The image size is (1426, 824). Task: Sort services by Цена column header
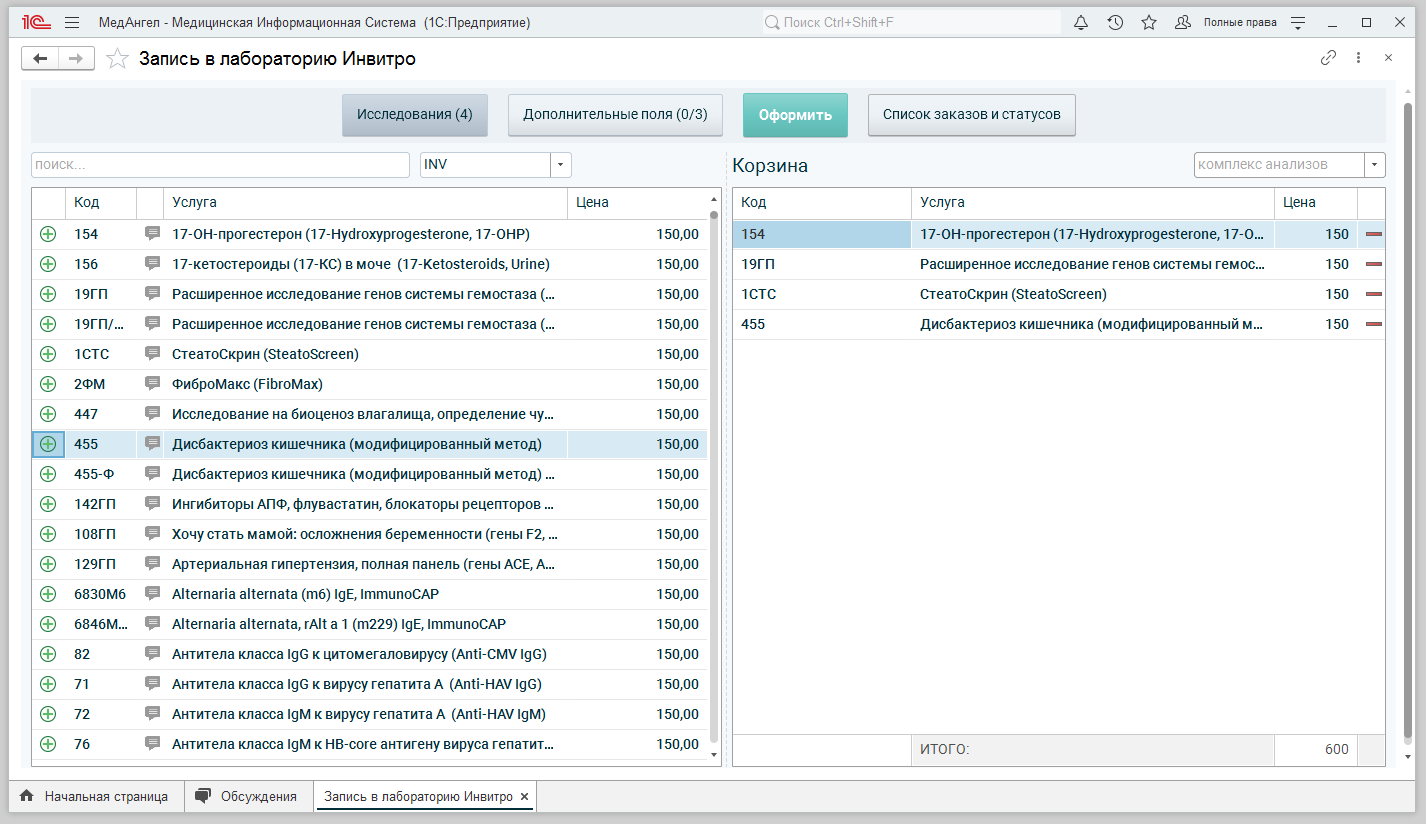636,202
